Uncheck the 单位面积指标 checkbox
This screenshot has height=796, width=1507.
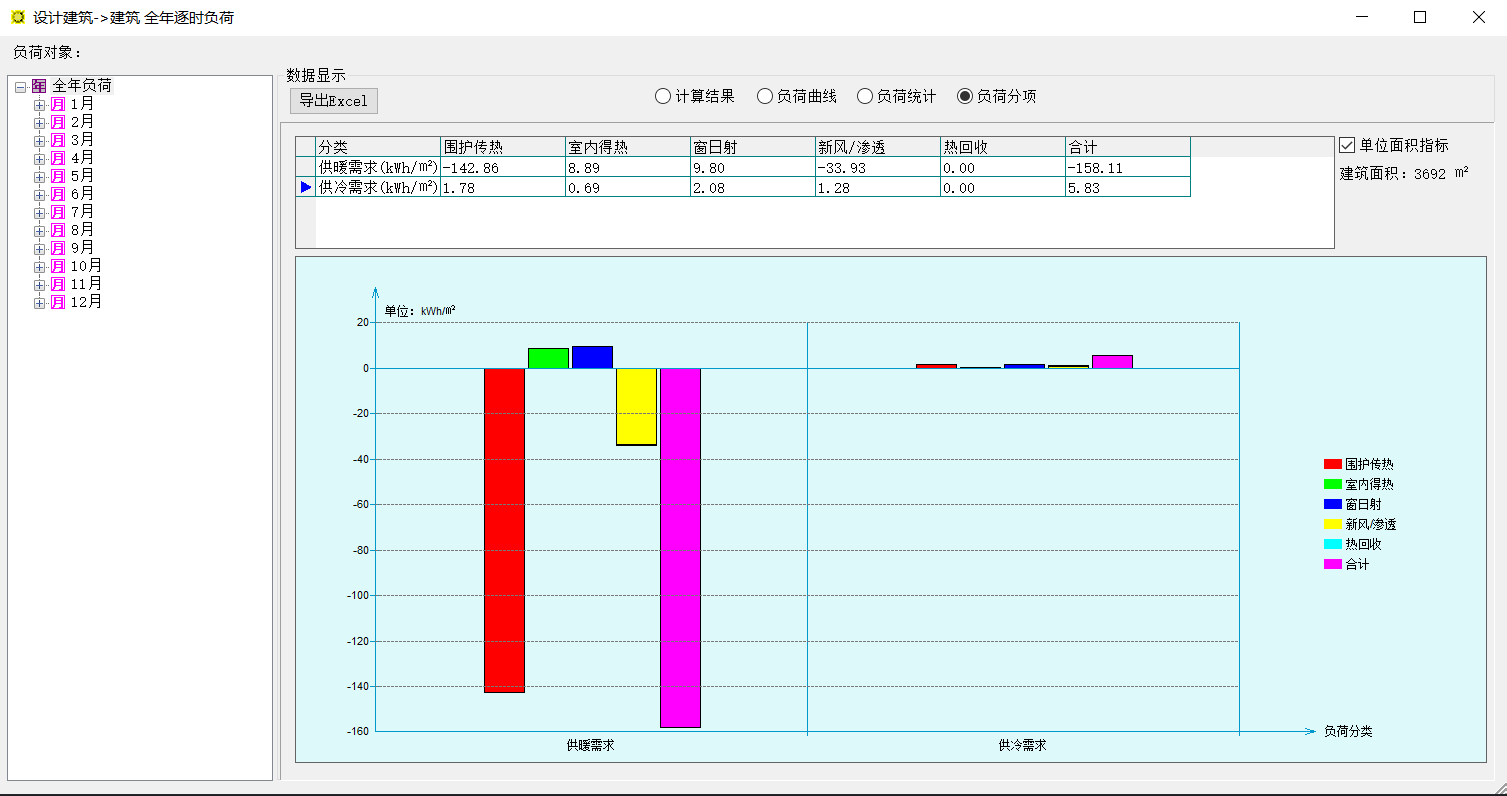1347,145
